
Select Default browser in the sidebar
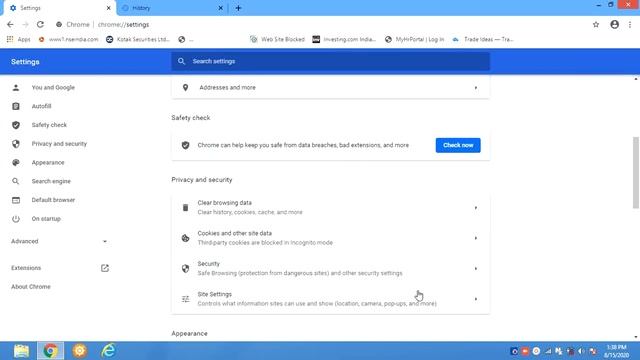point(53,200)
